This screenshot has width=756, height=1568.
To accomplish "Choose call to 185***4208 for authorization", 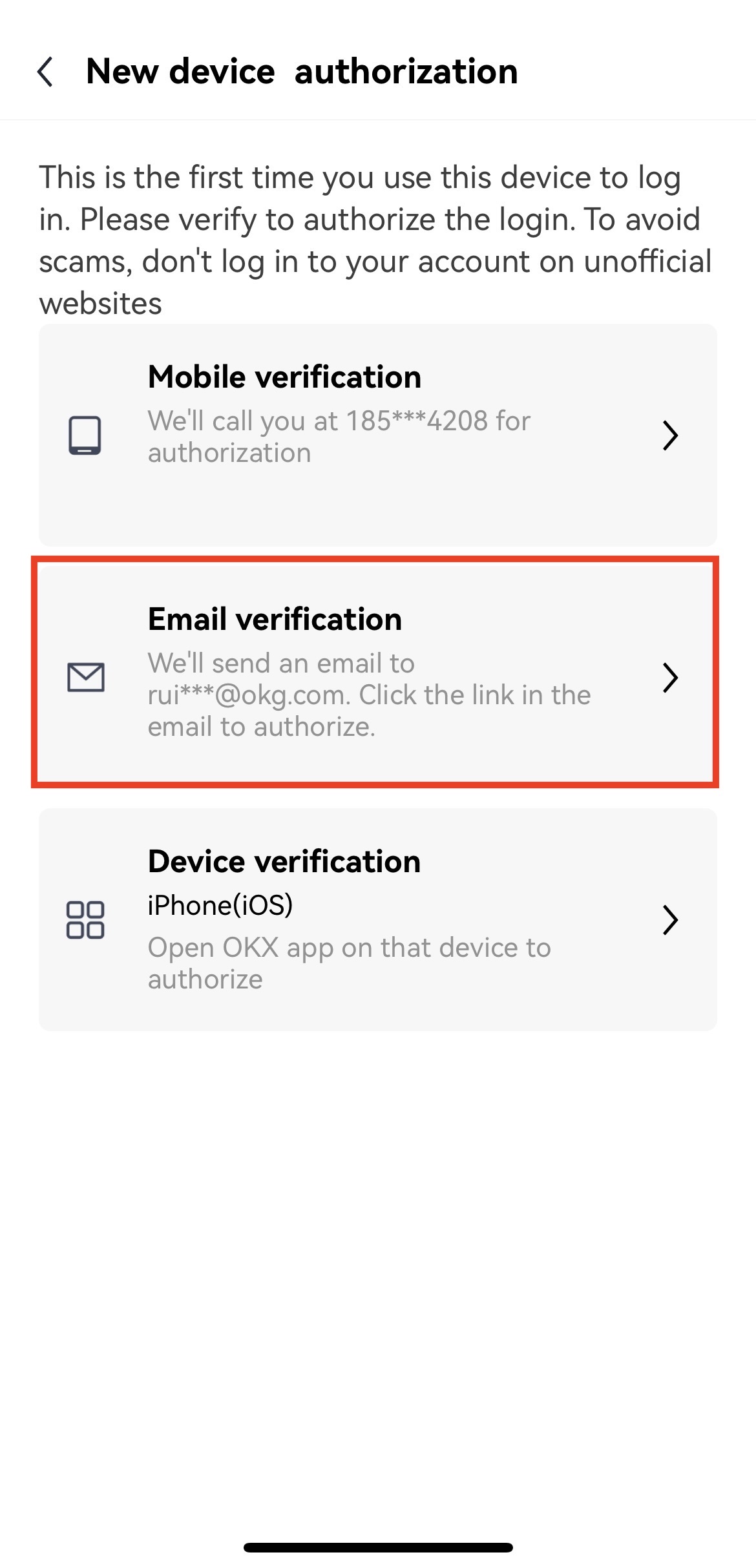I will click(x=339, y=437).
